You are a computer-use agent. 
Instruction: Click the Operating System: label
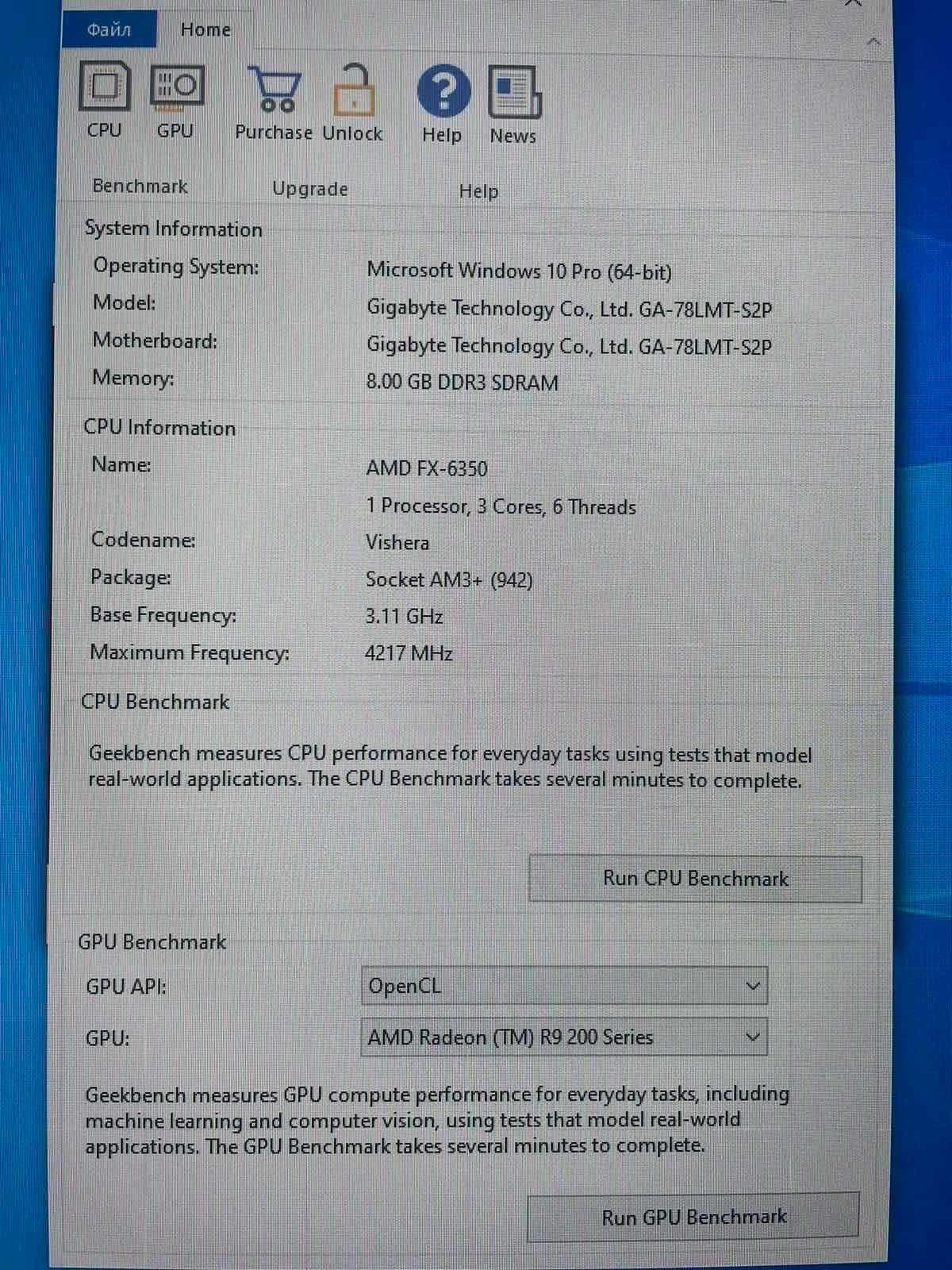coord(176,267)
